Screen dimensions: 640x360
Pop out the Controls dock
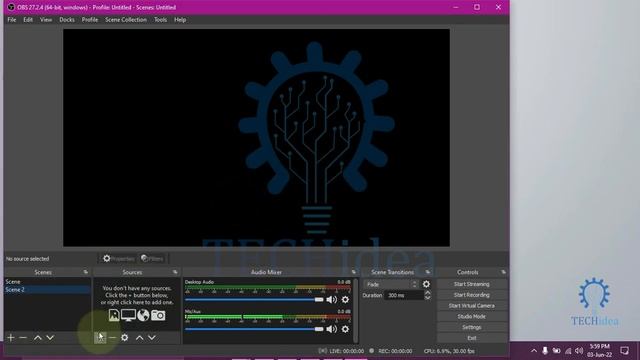(x=503, y=272)
